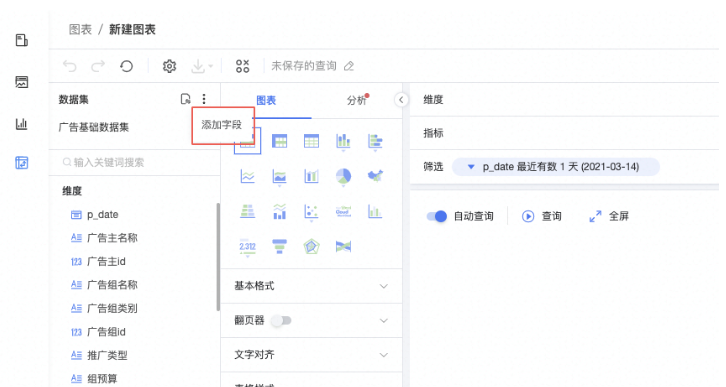This screenshot has width=726, height=387.
Task: Select the 2,312 KPI number card chart
Action: pyautogui.click(x=247, y=247)
